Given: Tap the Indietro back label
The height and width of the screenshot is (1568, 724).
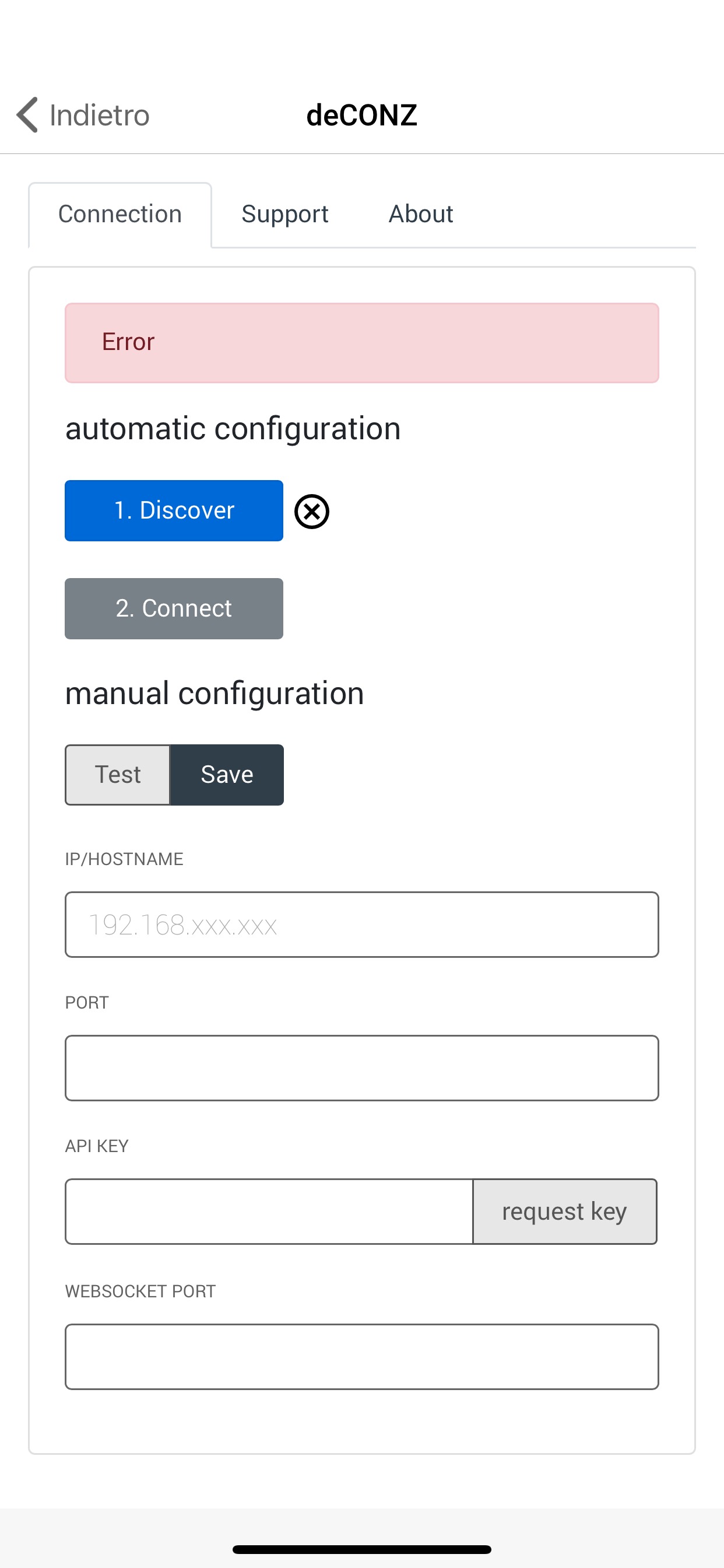Looking at the screenshot, I should (99, 115).
